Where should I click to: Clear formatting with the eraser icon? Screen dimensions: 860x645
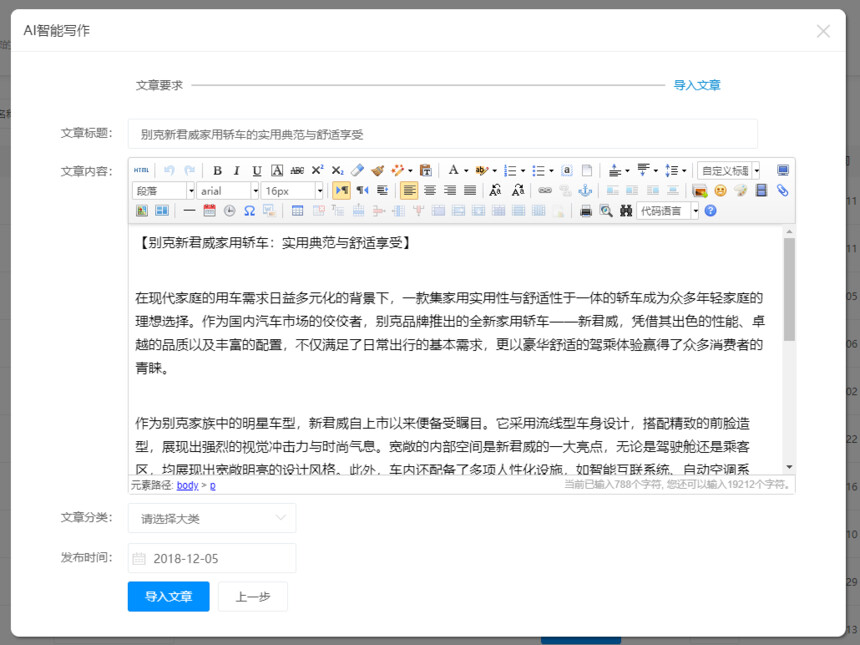tap(357, 170)
